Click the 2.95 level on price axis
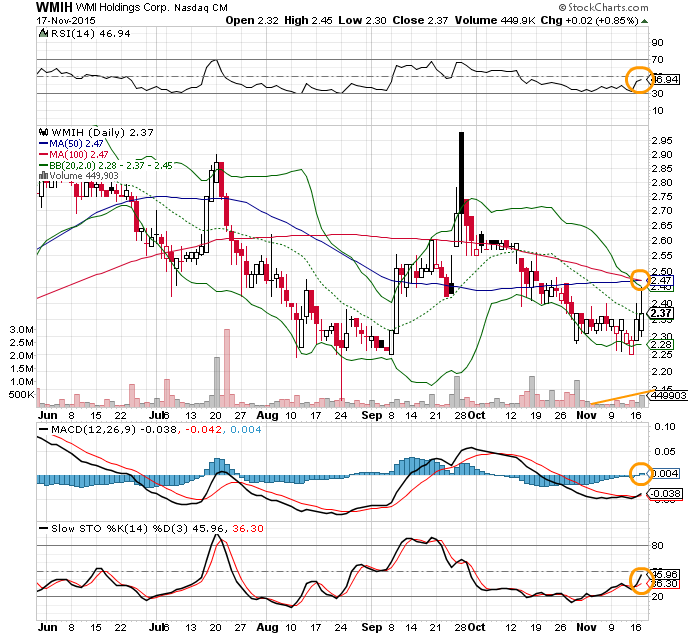688x634 pixels. 662,141
